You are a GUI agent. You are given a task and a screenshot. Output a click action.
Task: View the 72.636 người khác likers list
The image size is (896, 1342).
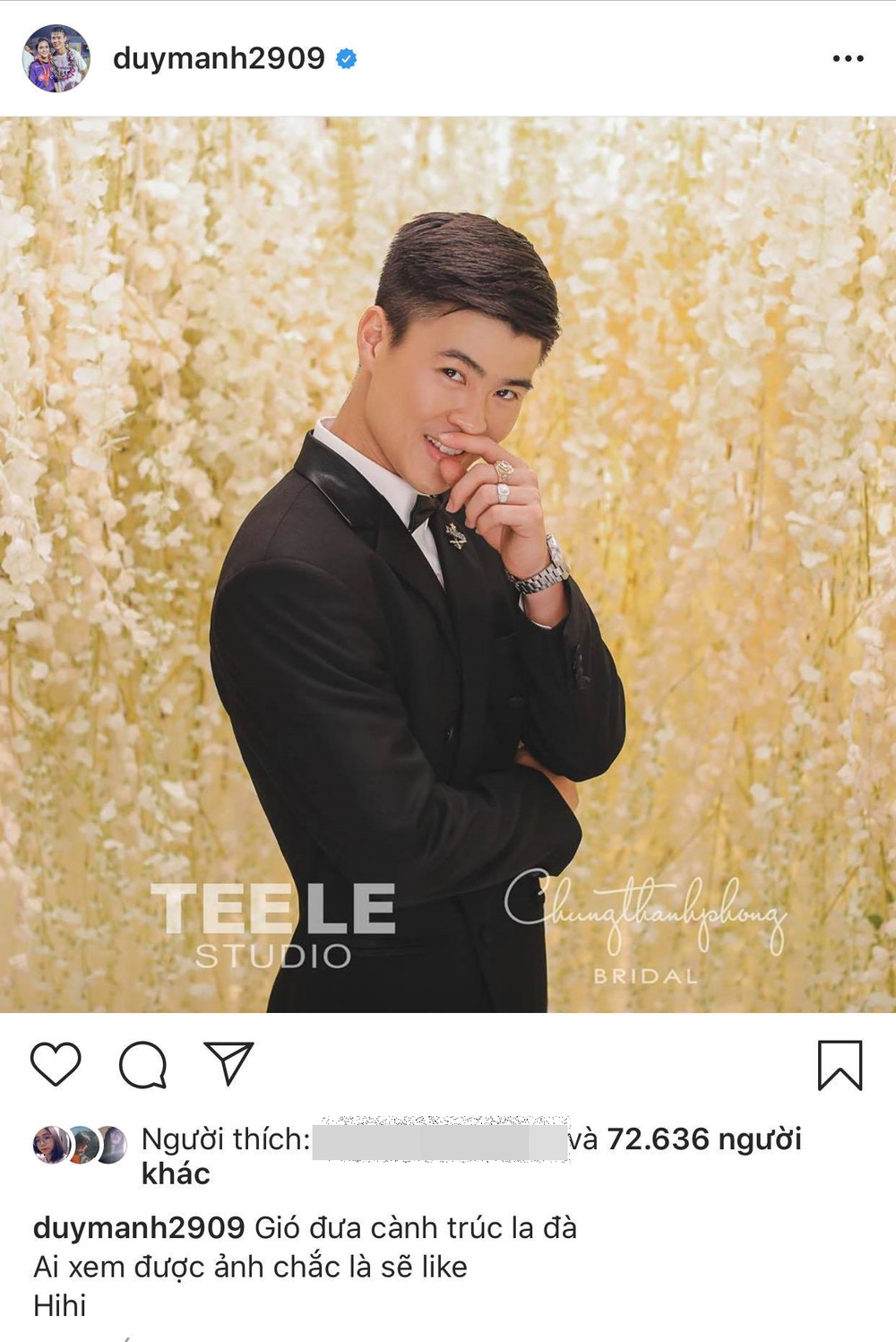[x=471, y=1156]
